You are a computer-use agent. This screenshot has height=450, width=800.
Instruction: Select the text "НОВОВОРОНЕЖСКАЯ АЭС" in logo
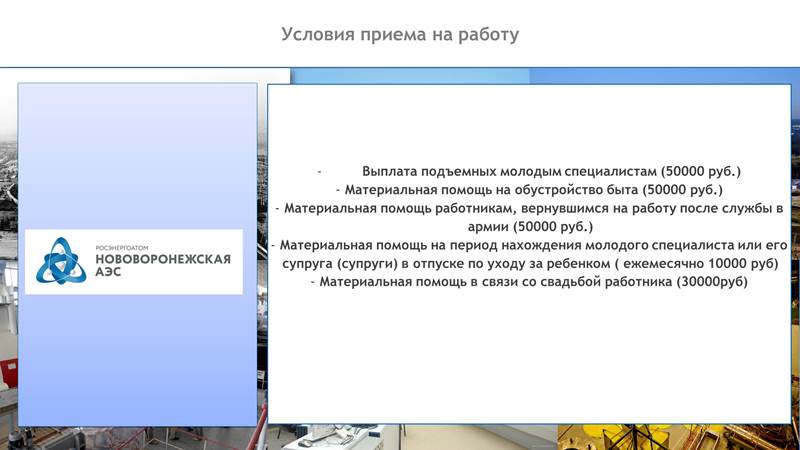pos(163,265)
